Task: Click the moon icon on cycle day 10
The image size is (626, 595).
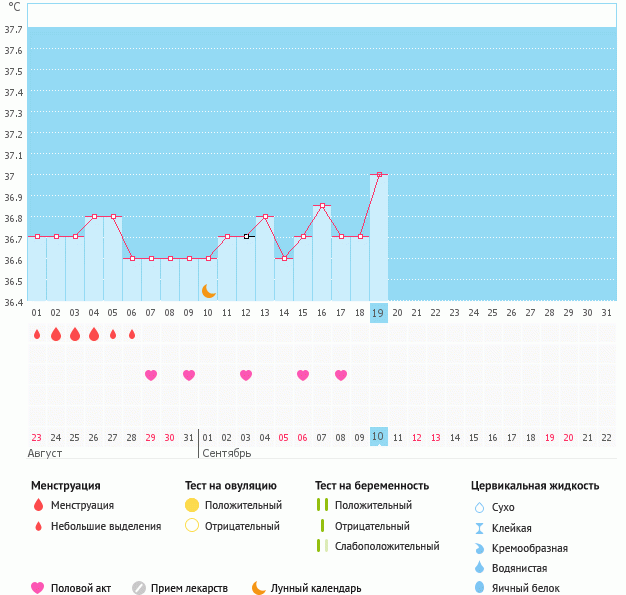Action: [208, 290]
